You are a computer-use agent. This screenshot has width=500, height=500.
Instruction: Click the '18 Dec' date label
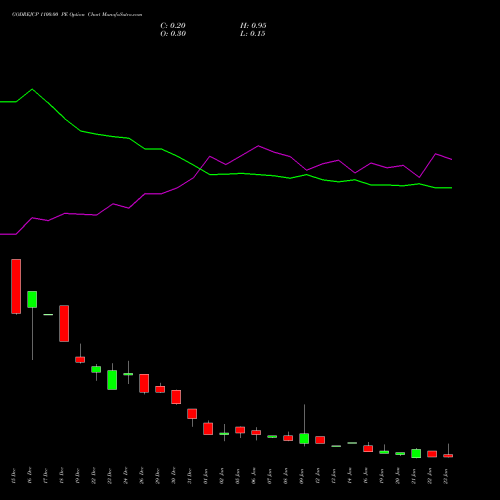(62, 476)
